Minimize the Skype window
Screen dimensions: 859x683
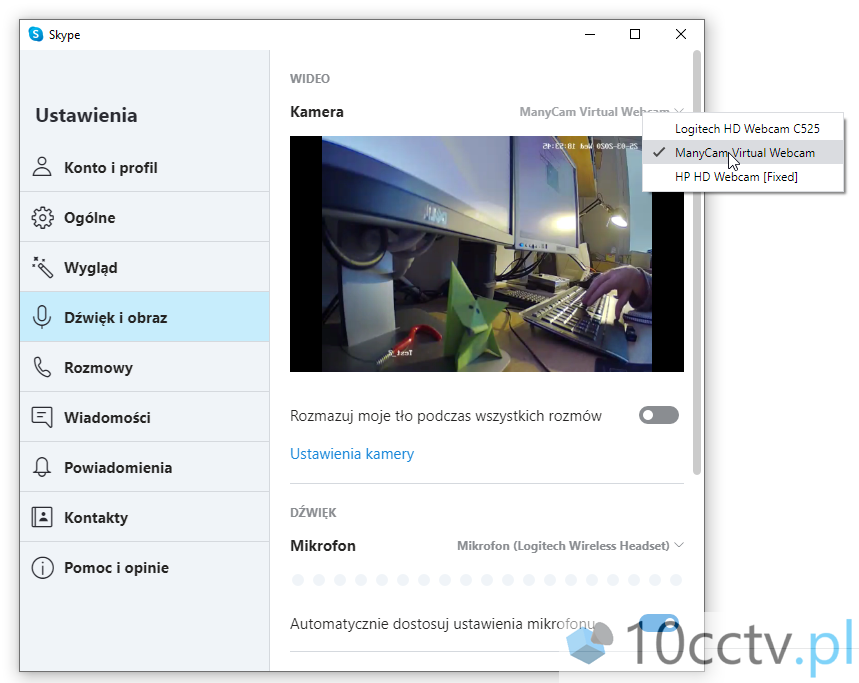pos(590,35)
